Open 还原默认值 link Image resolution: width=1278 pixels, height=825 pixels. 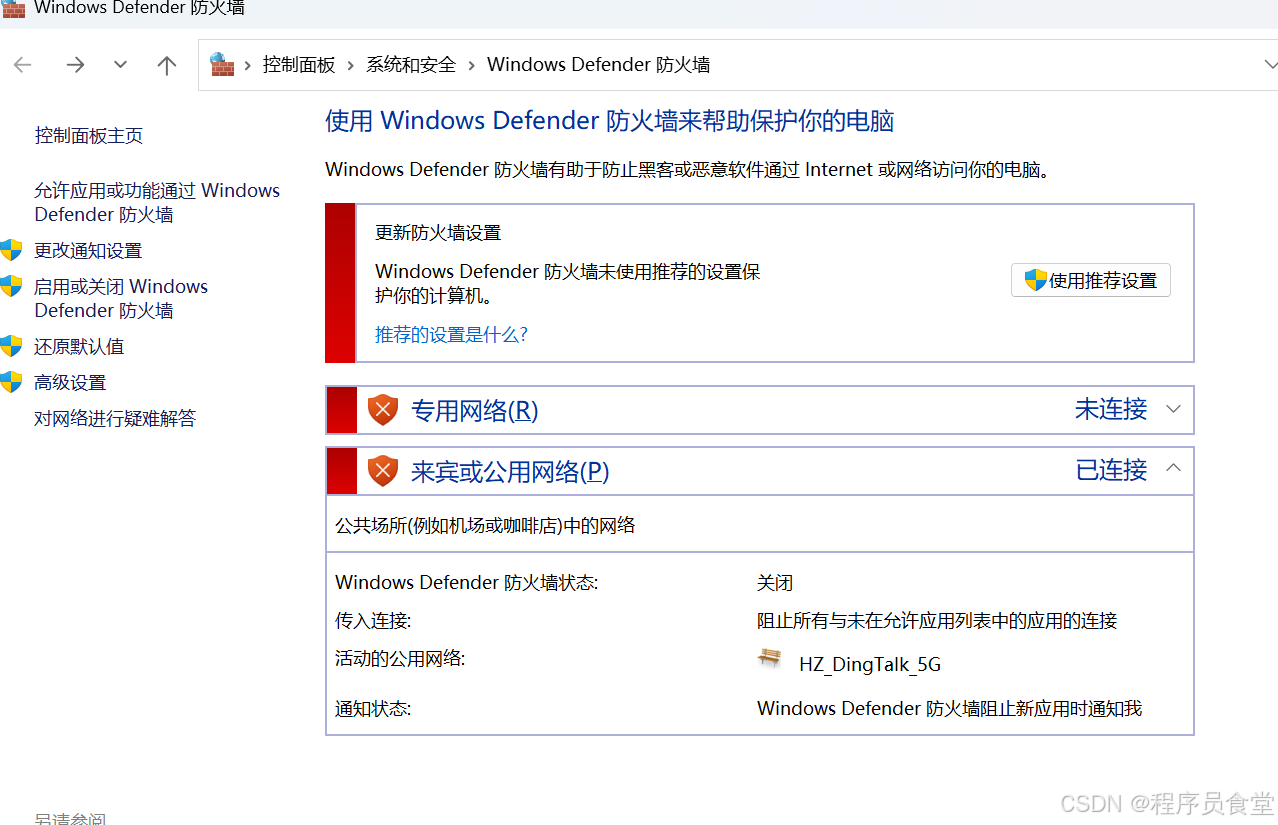79,347
